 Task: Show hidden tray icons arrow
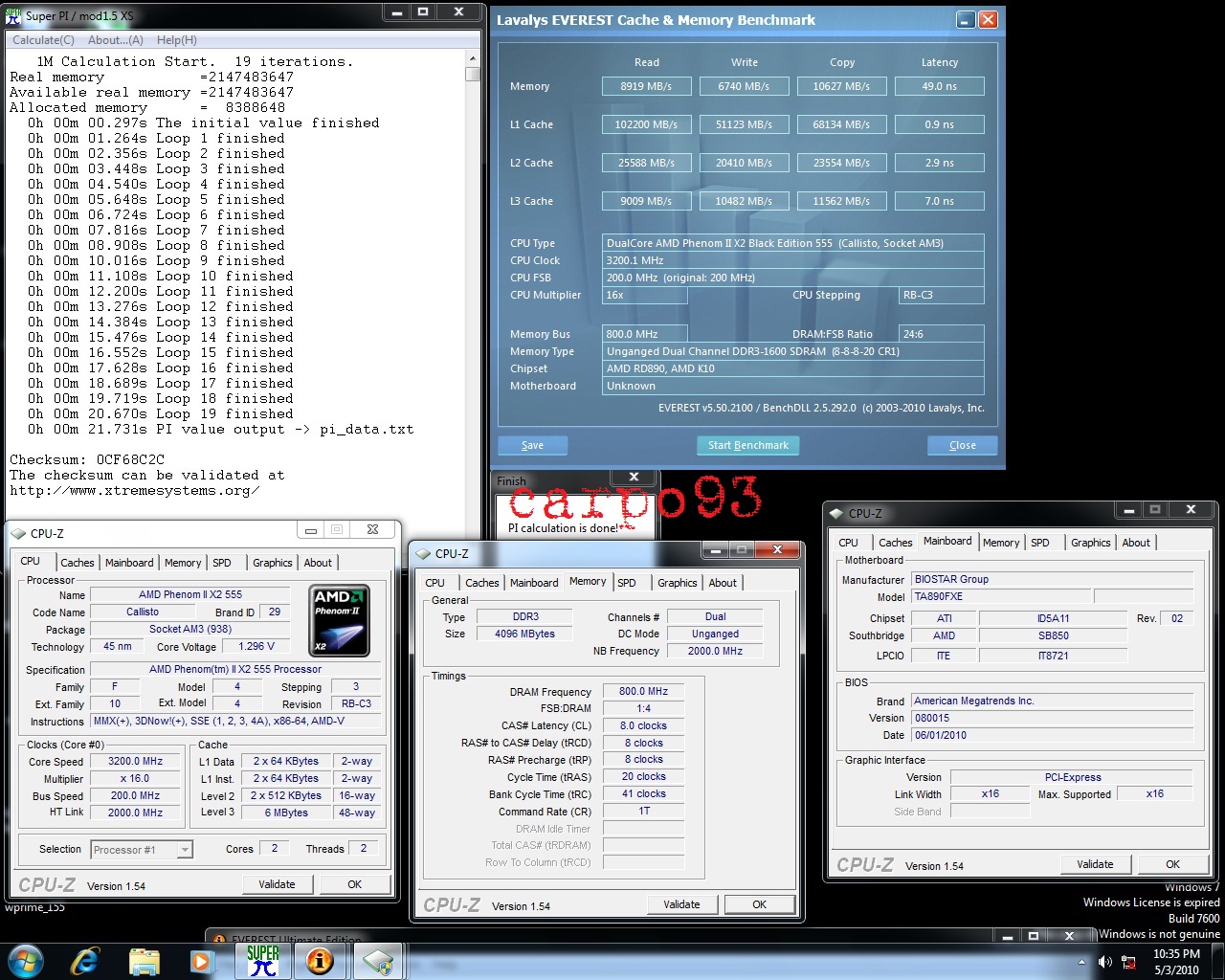[x=1082, y=962]
